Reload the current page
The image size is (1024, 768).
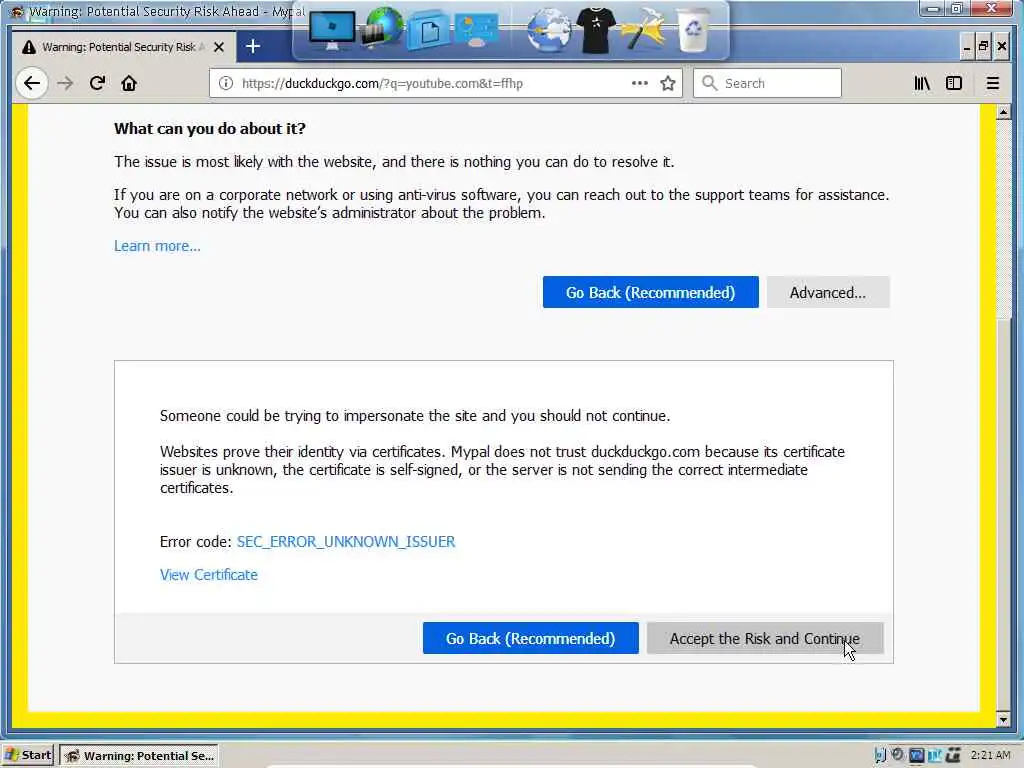click(97, 83)
